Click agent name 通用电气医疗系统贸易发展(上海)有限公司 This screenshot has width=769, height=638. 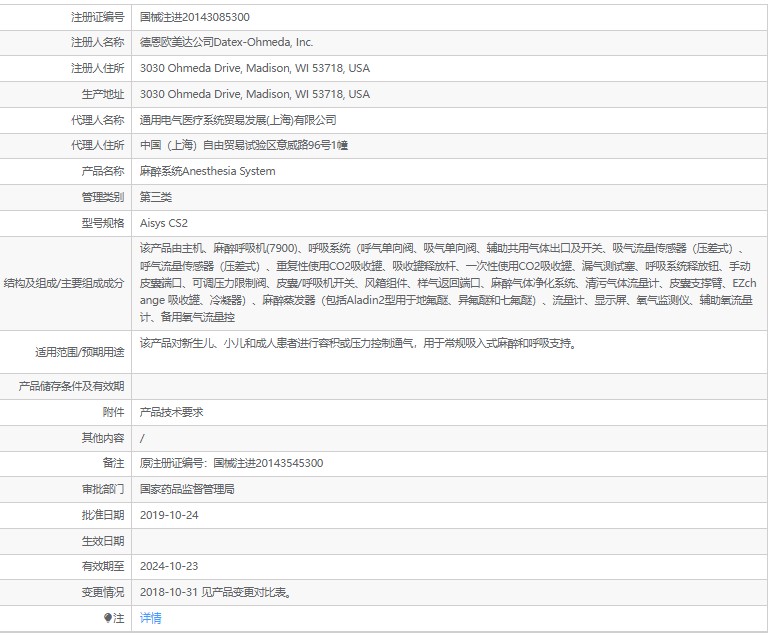click(238, 120)
